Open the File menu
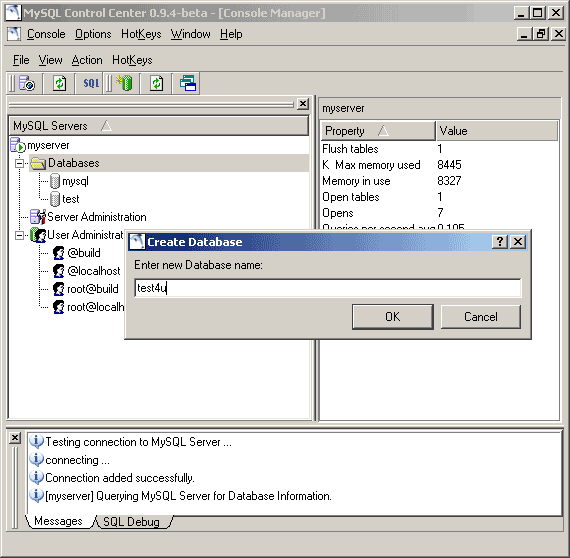Screen dimensions: 570x558 (21, 60)
